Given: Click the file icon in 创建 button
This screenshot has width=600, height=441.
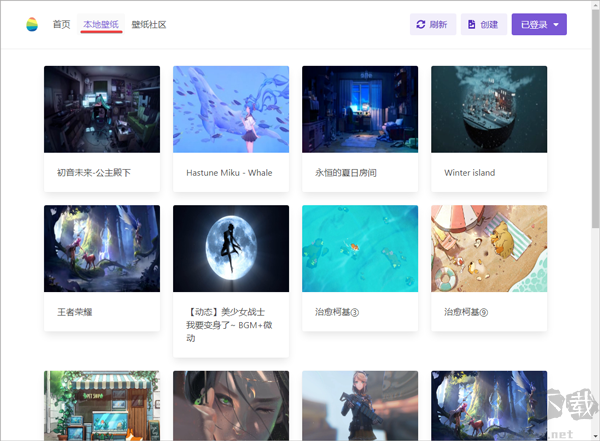Looking at the screenshot, I should click(x=472, y=24).
